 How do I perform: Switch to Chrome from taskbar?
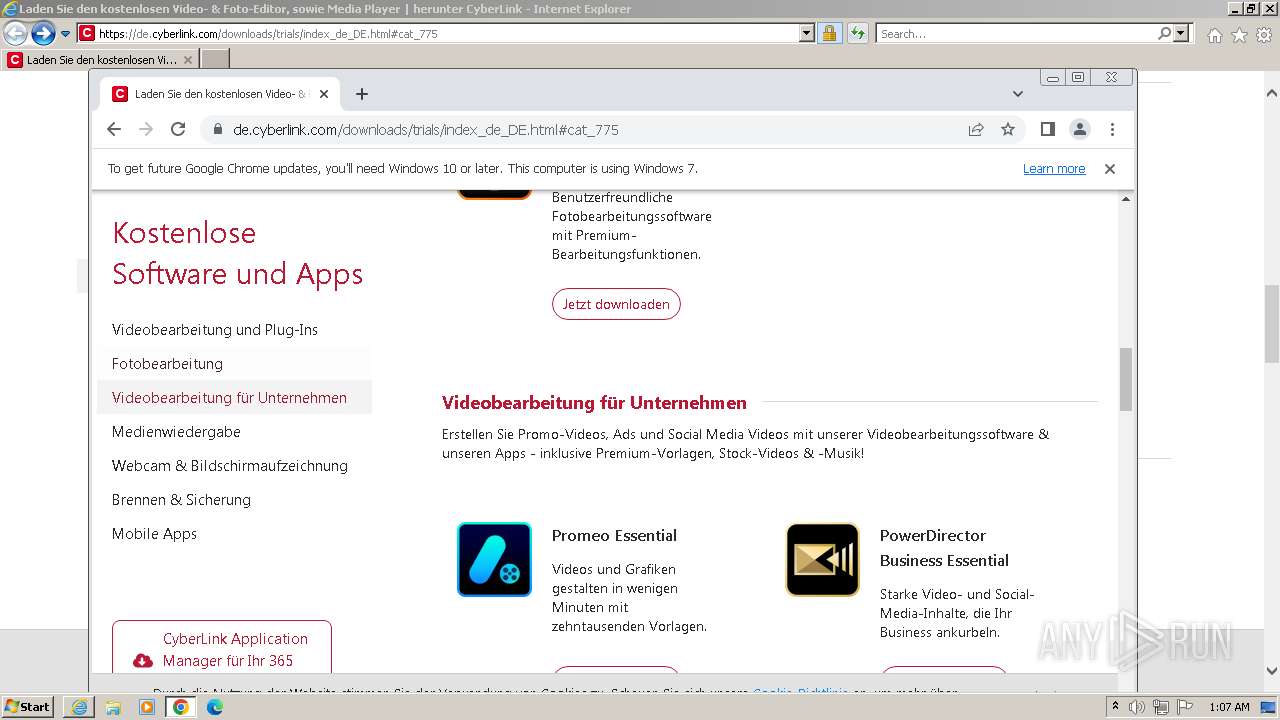tap(181, 707)
